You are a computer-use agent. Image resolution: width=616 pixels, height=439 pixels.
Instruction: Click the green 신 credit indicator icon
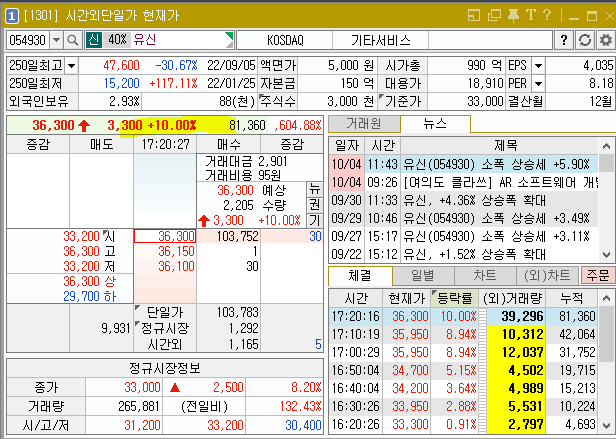[94, 40]
